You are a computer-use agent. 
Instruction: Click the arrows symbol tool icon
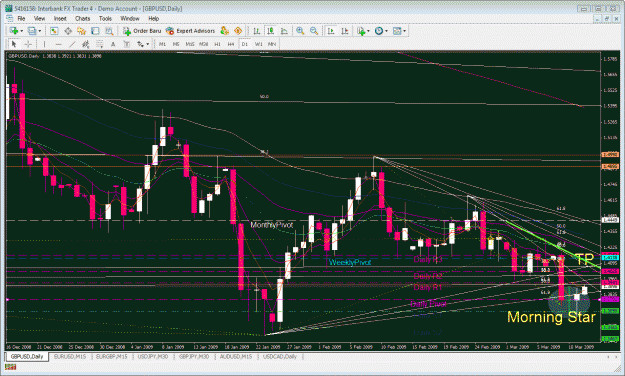[x=140, y=44]
